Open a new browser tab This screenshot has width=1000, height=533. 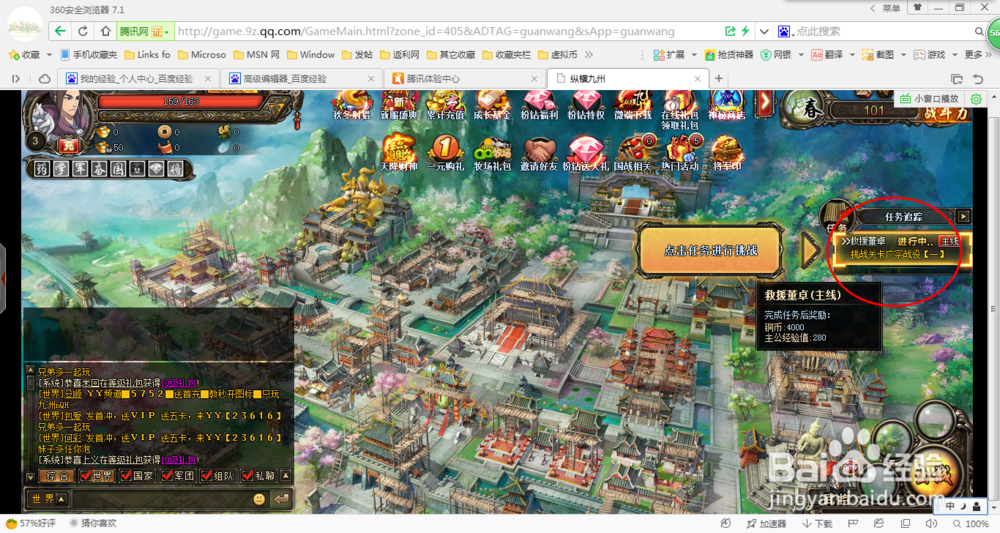coord(719,78)
